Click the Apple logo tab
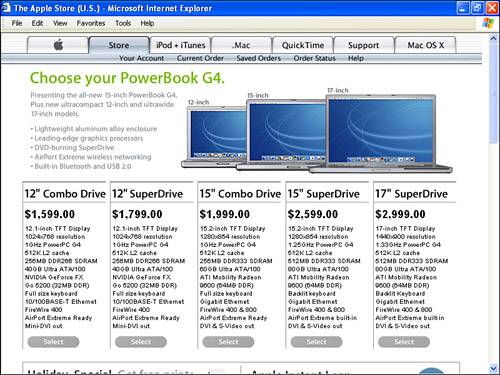This screenshot has width=500, height=375. 58,45
